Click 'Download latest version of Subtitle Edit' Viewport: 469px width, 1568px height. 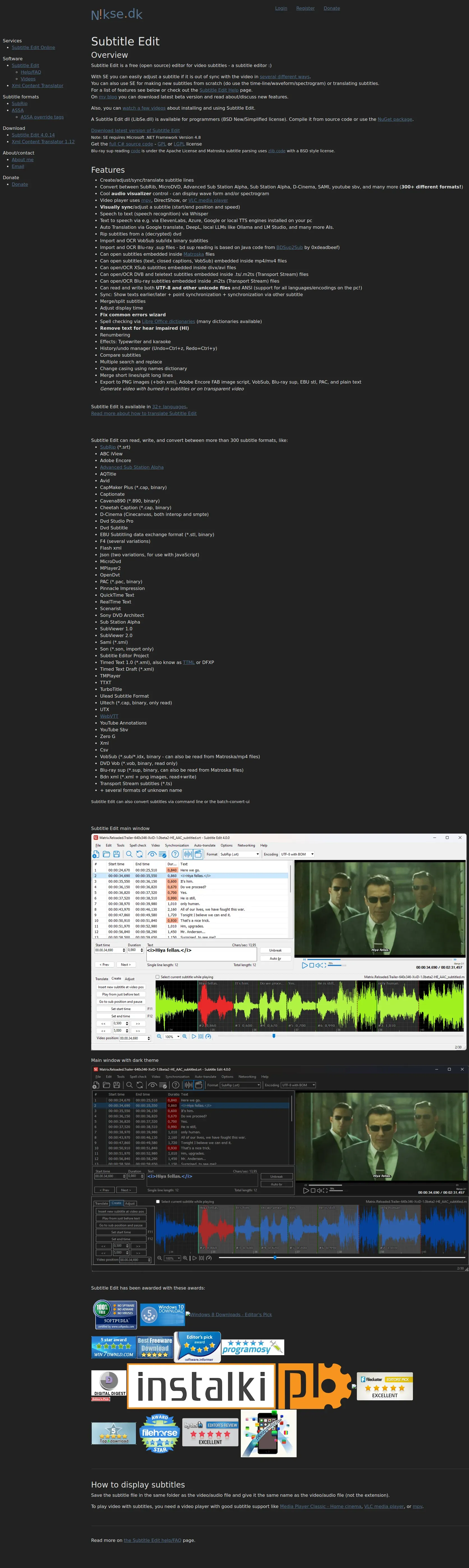pyautogui.click(x=135, y=130)
